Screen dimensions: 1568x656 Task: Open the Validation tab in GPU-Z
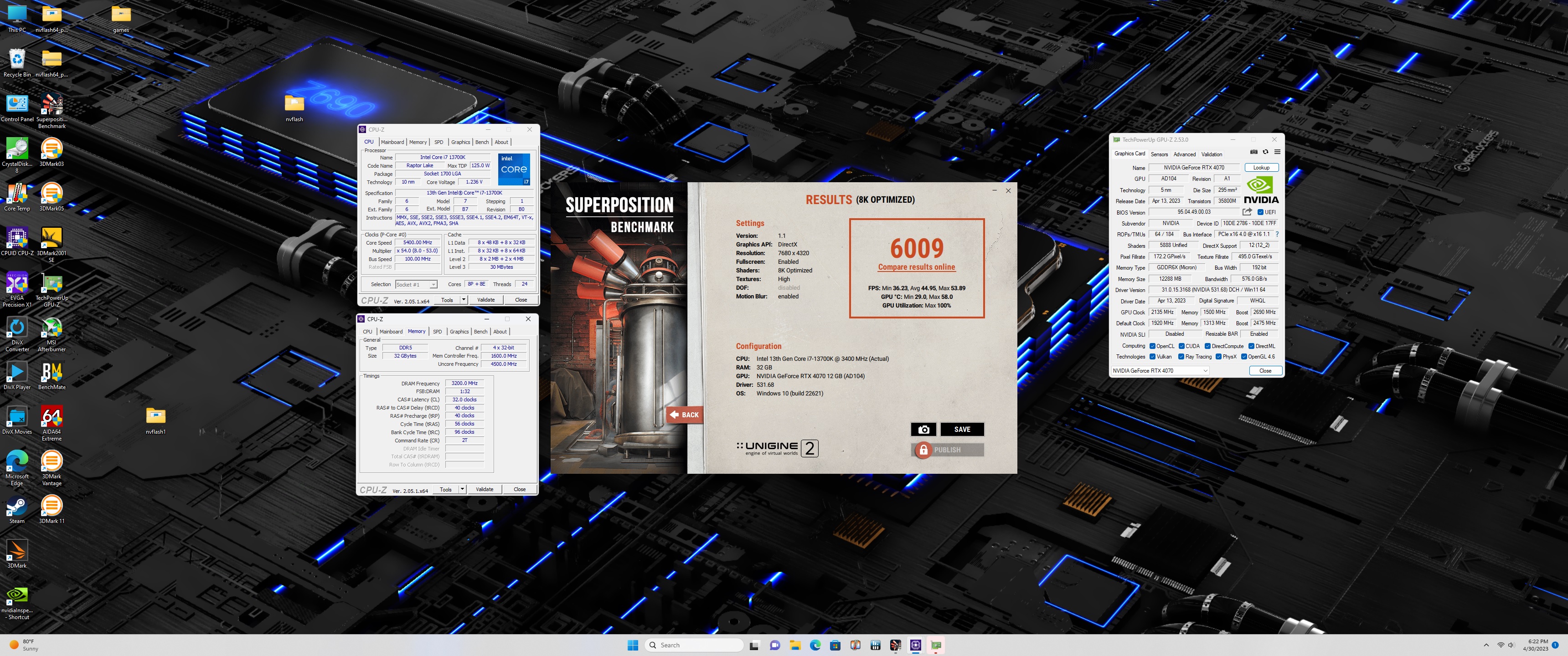[x=1212, y=154]
